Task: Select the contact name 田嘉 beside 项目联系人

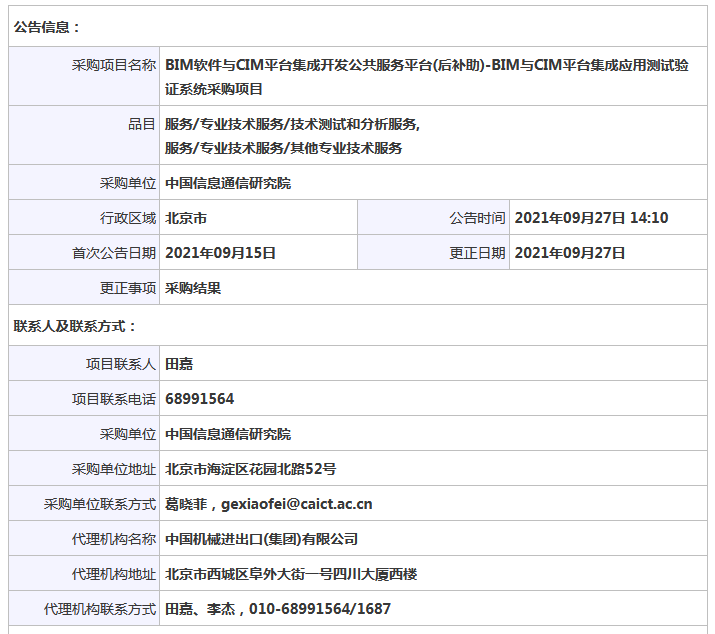Action: point(179,364)
